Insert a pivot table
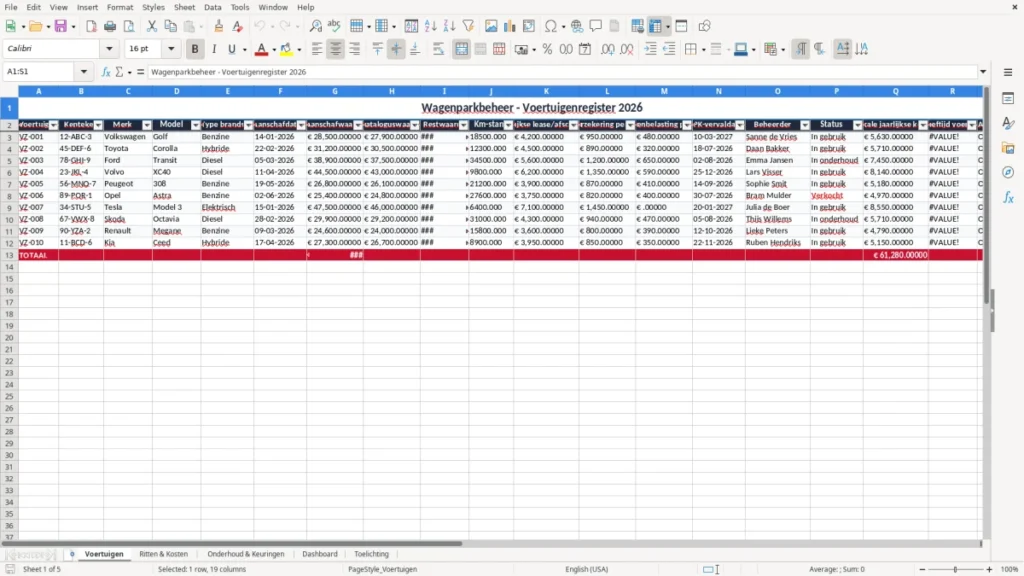The height and width of the screenshot is (576, 1024). [529, 26]
